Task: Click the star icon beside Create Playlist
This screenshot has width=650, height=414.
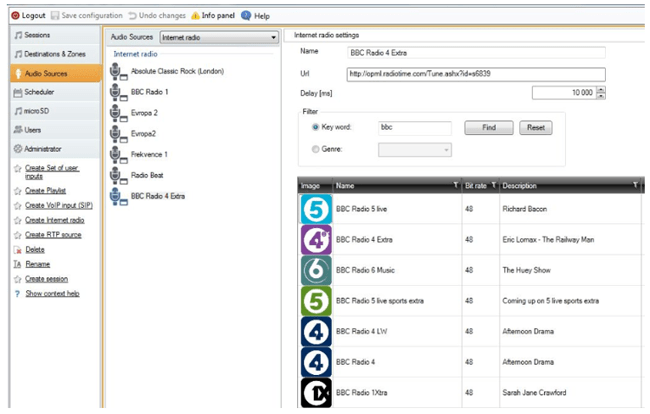Action: (17, 191)
